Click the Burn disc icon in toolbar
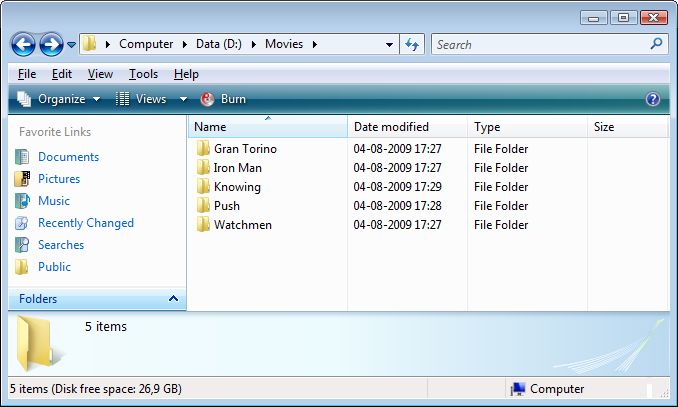 click(208, 99)
